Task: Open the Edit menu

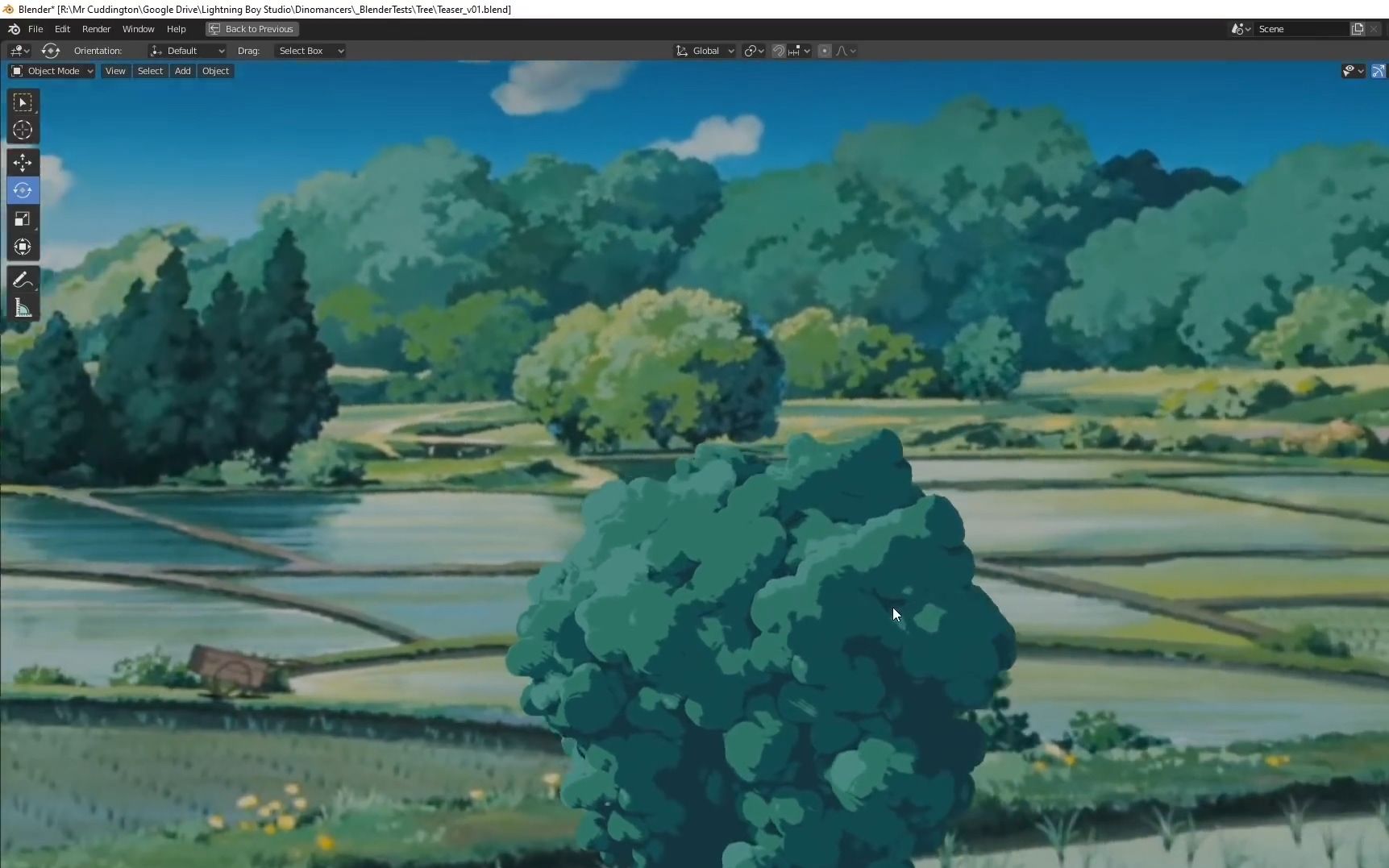Action: 62,29
